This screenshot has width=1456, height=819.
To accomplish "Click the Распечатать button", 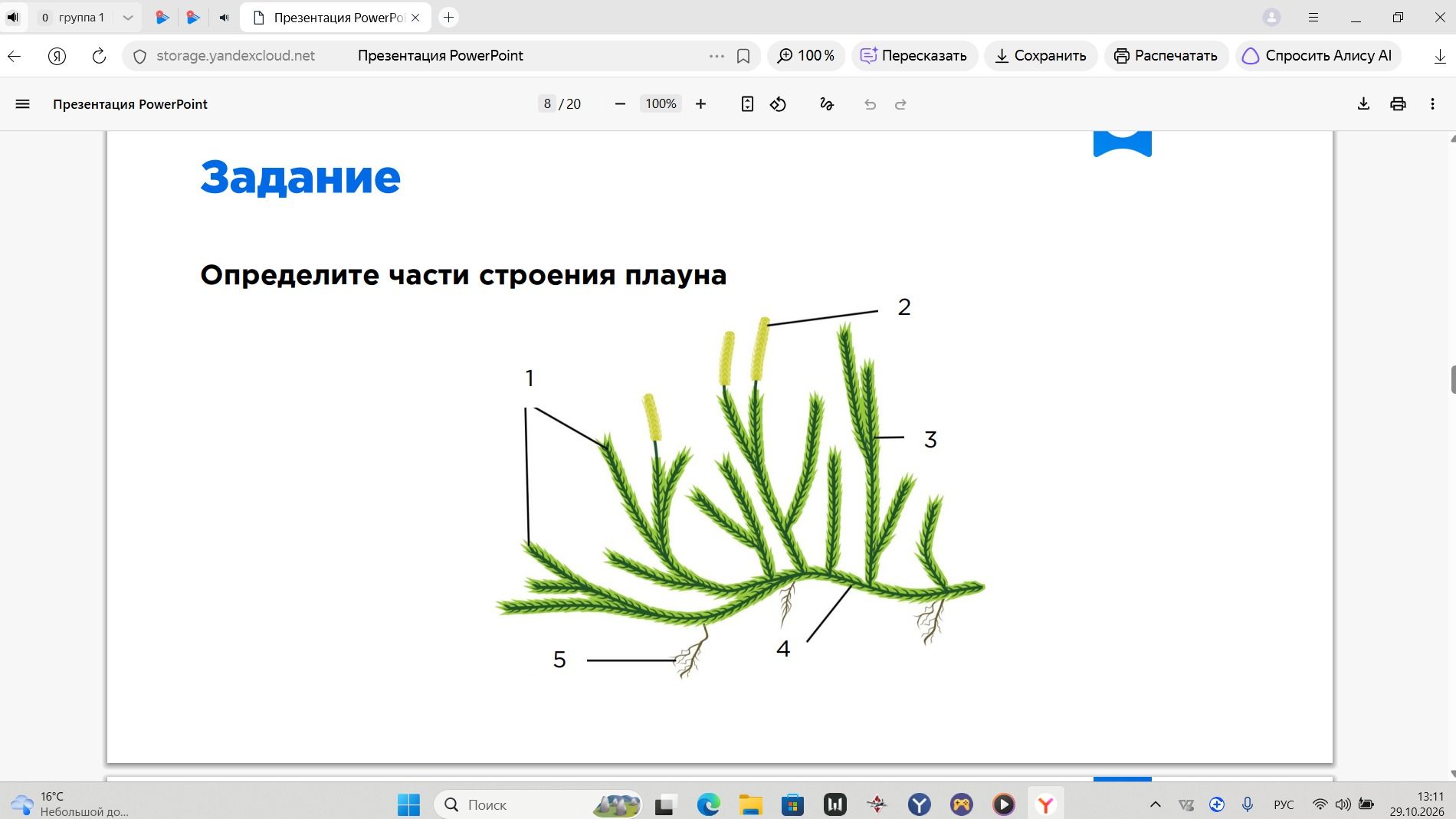I will tap(1166, 56).
